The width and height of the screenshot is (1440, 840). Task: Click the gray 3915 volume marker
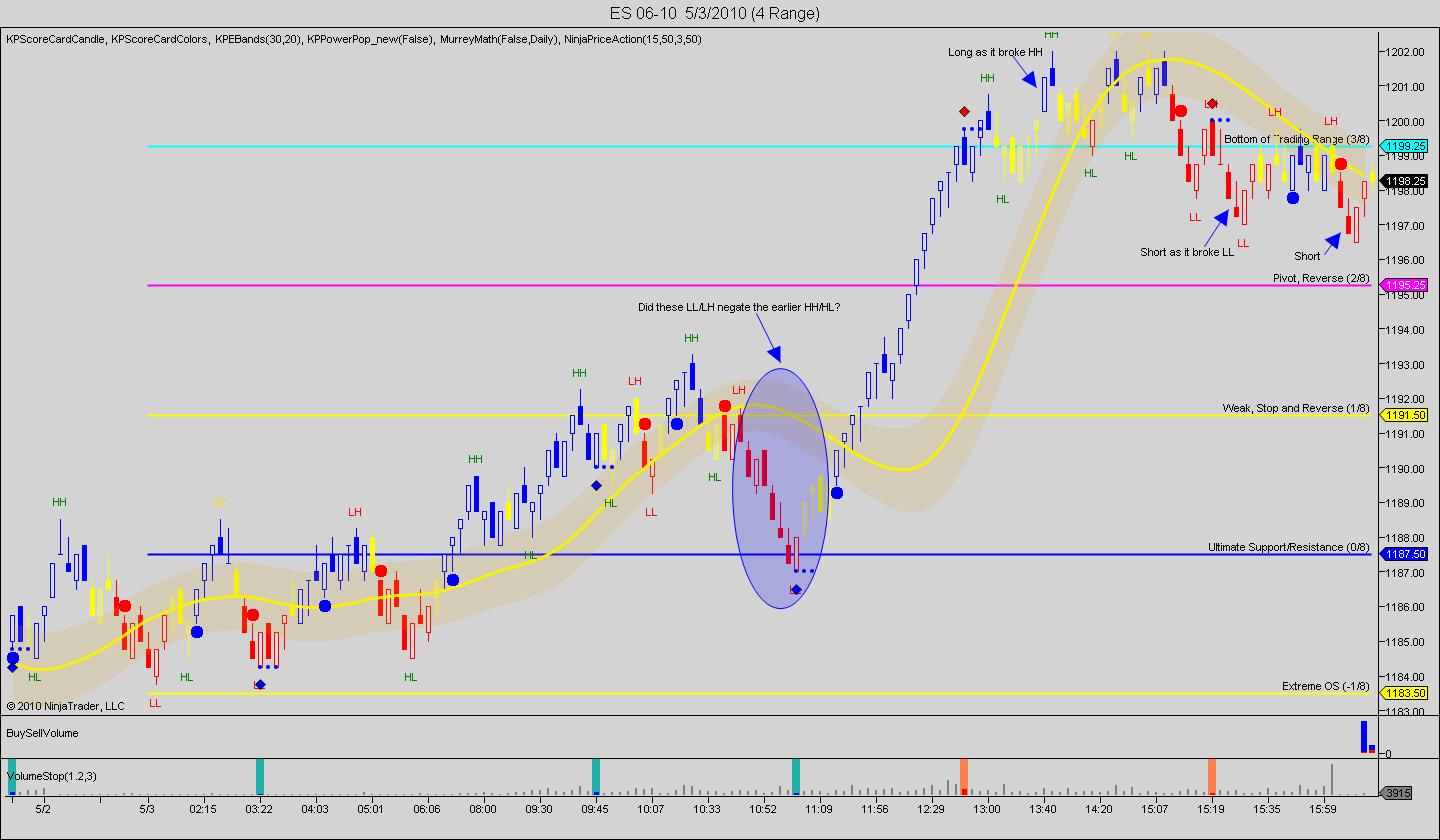point(1397,793)
